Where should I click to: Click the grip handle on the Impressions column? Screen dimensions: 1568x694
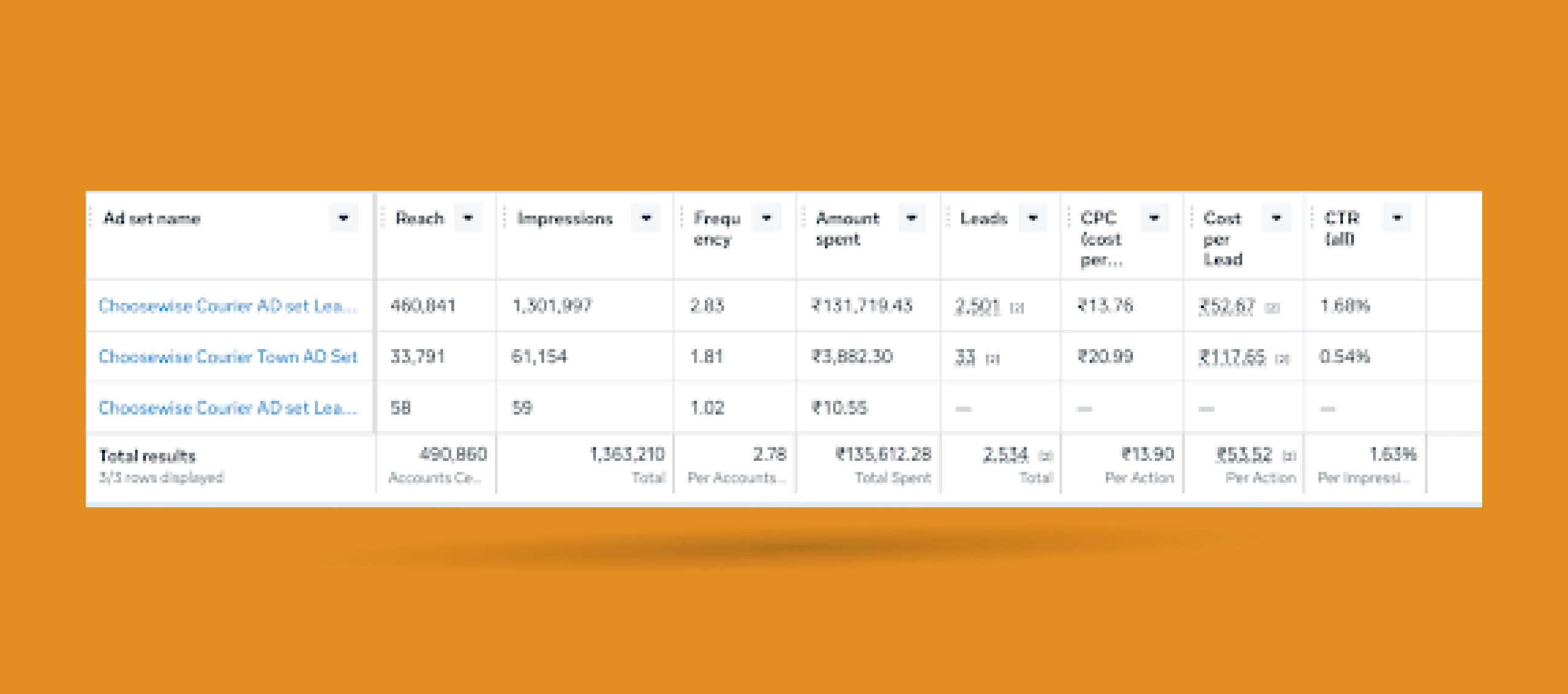[x=504, y=218]
